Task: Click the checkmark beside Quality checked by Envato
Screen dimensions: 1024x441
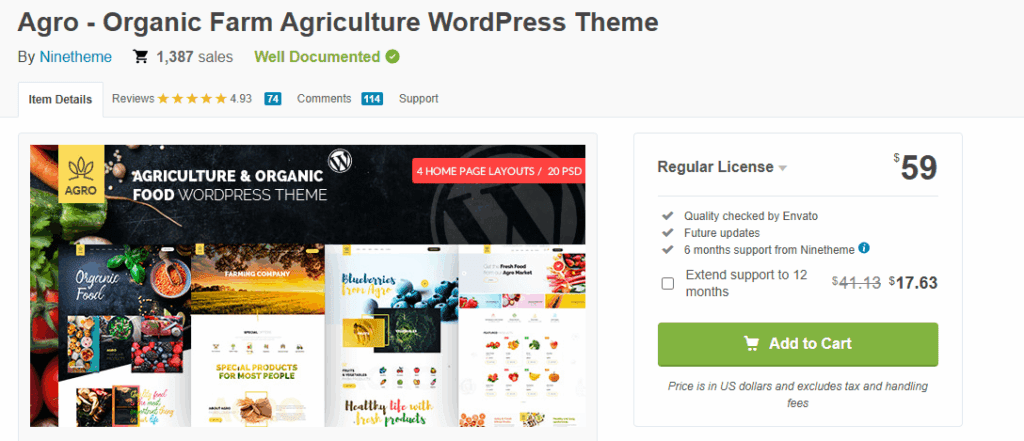Action: click(x=667, y=215)
